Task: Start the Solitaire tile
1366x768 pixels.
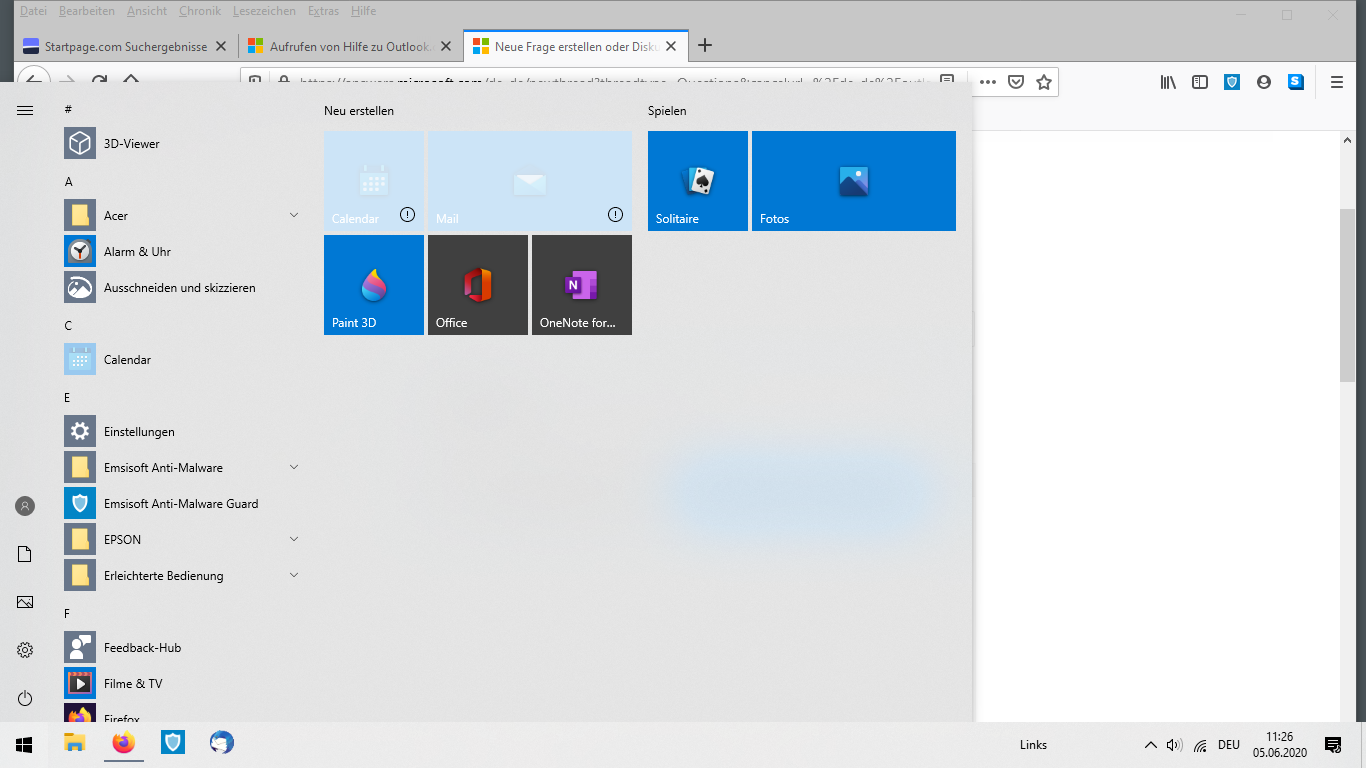Action: pyautogui.click(x=698, y=181)
